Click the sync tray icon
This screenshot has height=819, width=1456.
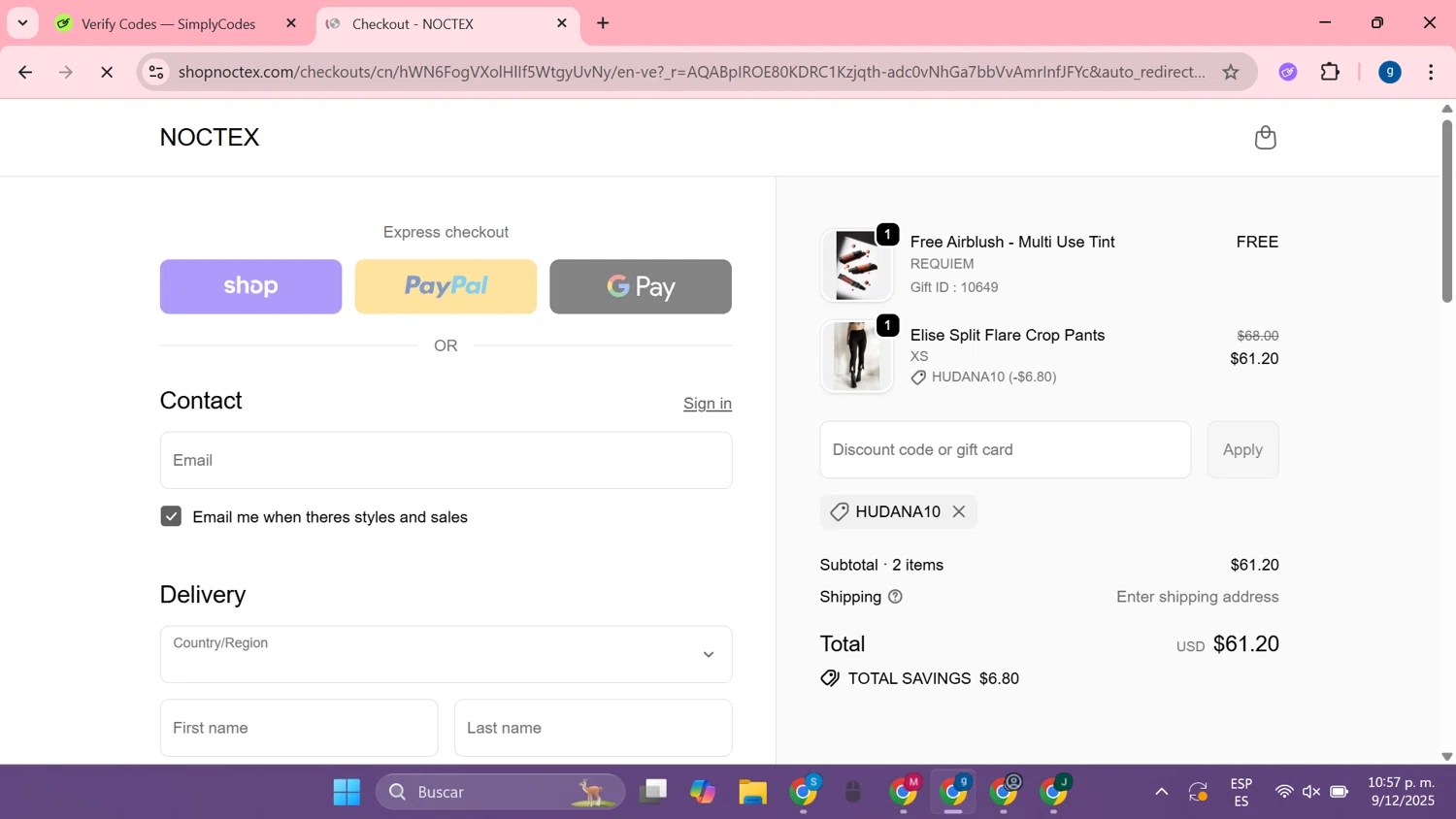(x=1198, y=792)
